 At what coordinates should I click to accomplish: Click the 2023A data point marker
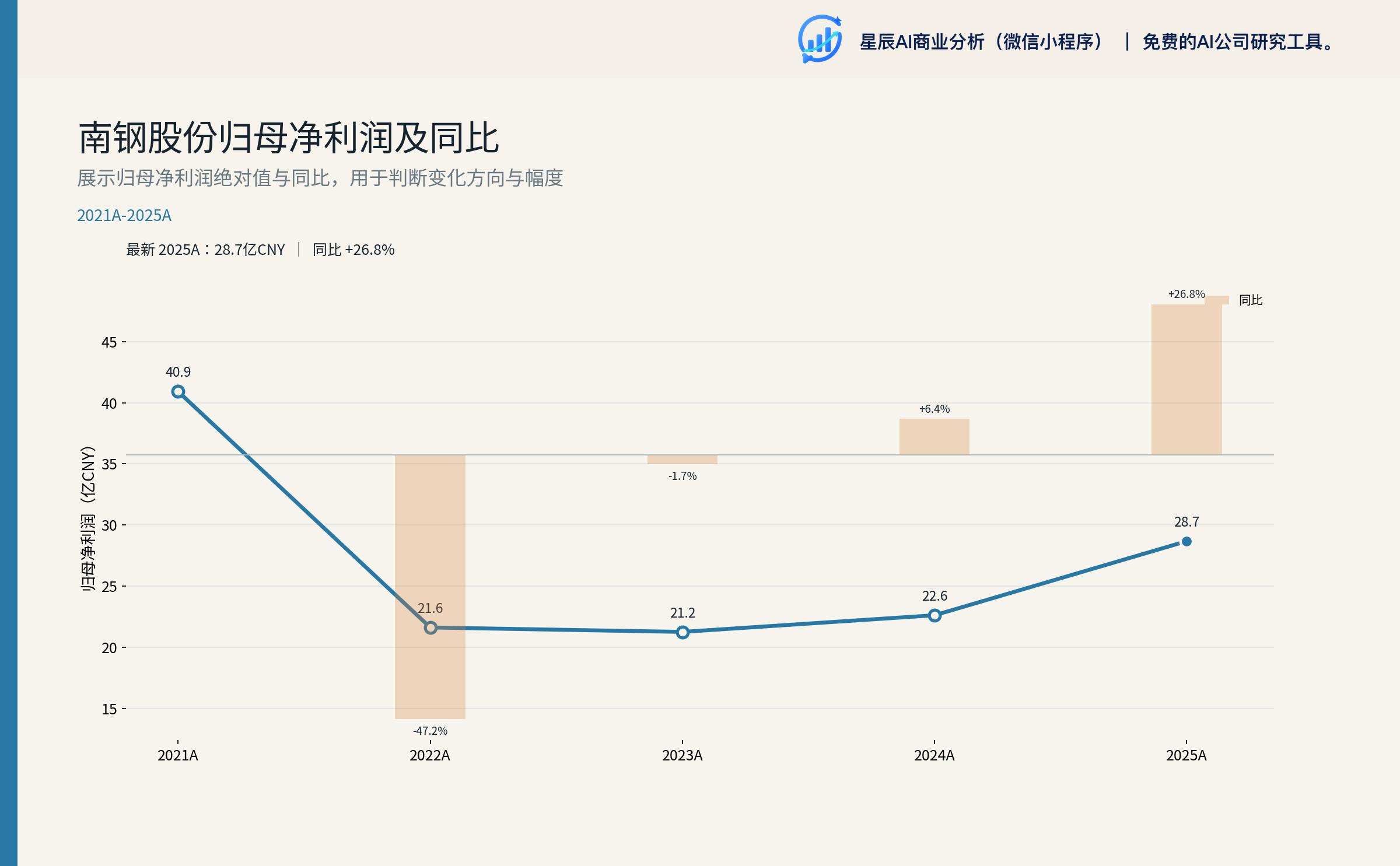click(682, 632)
